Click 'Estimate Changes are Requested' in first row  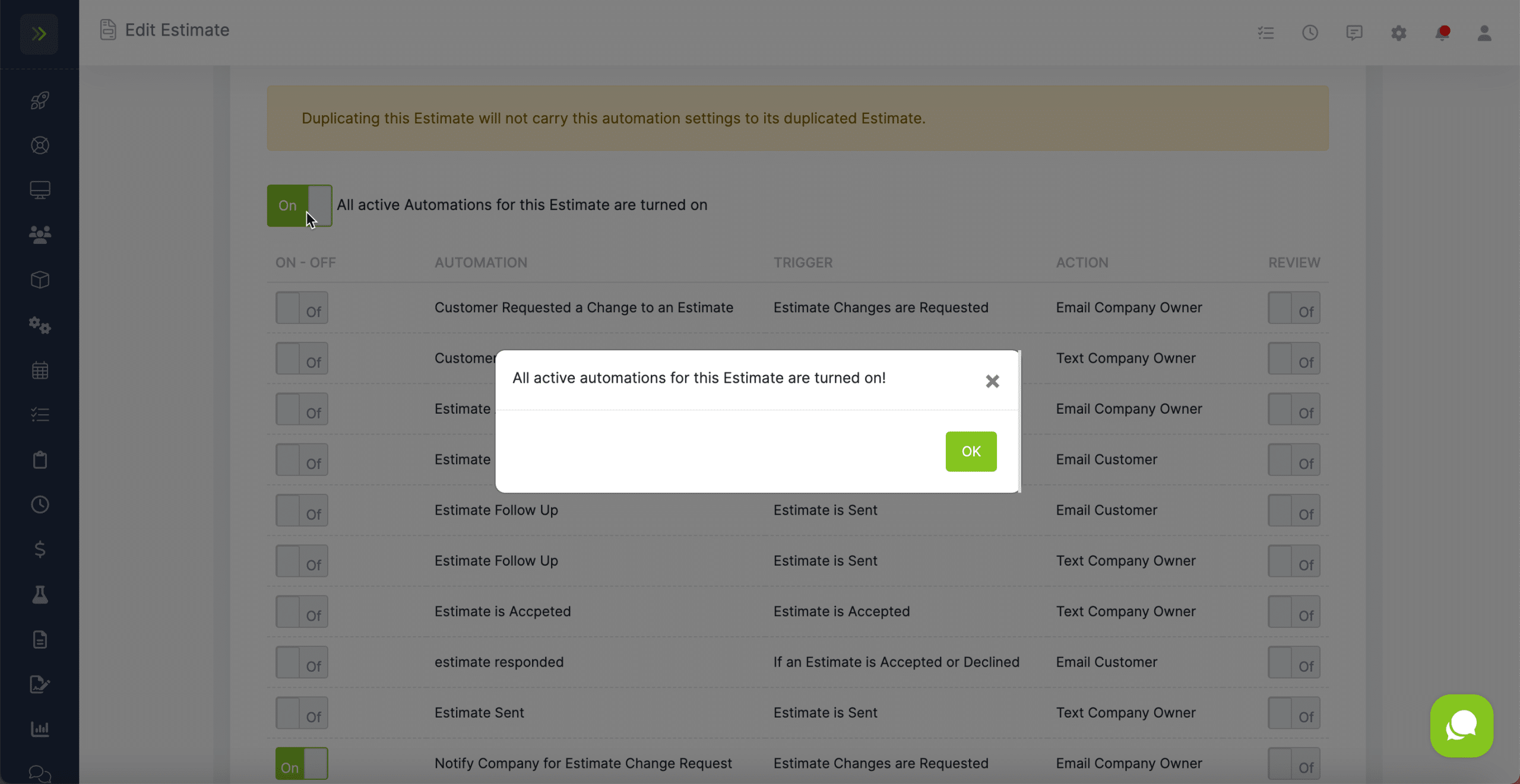pyautogui.click(x=881, y=307)
